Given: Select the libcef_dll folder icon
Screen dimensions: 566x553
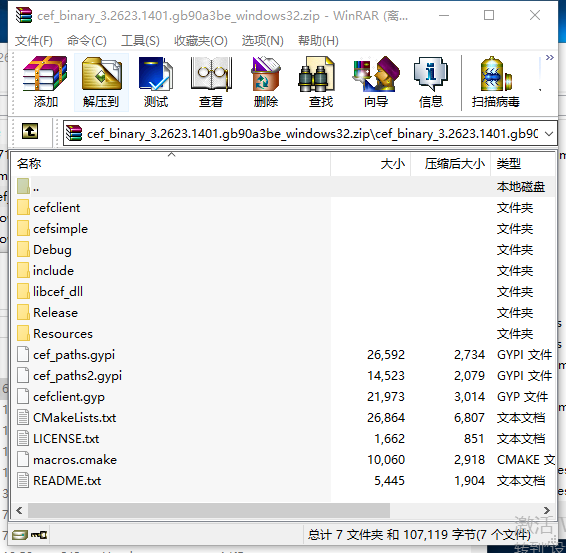Looking at the screenshot, I should 23,291.
